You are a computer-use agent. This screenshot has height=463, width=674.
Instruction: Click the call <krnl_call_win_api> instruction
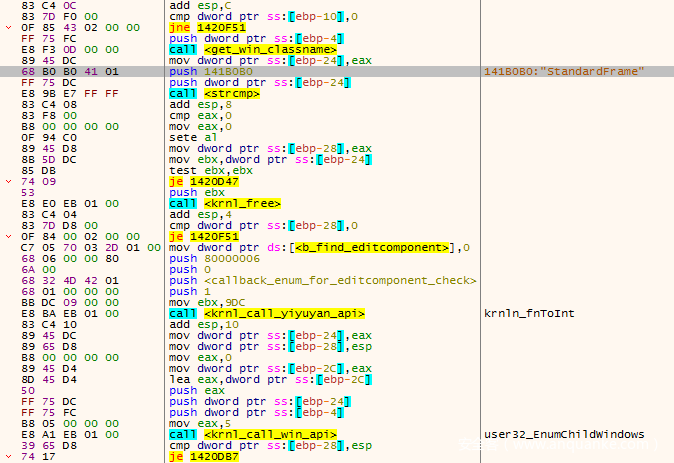click(252, 434)
